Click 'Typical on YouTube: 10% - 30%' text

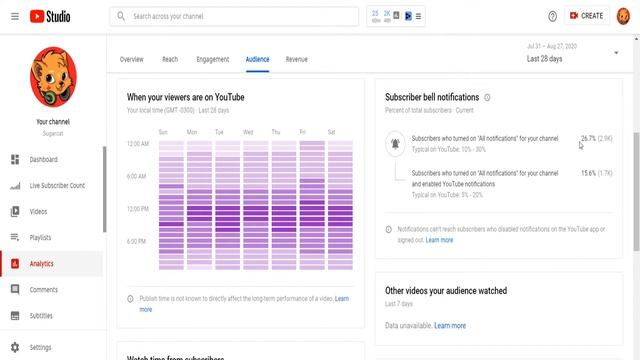click(449, 150)
